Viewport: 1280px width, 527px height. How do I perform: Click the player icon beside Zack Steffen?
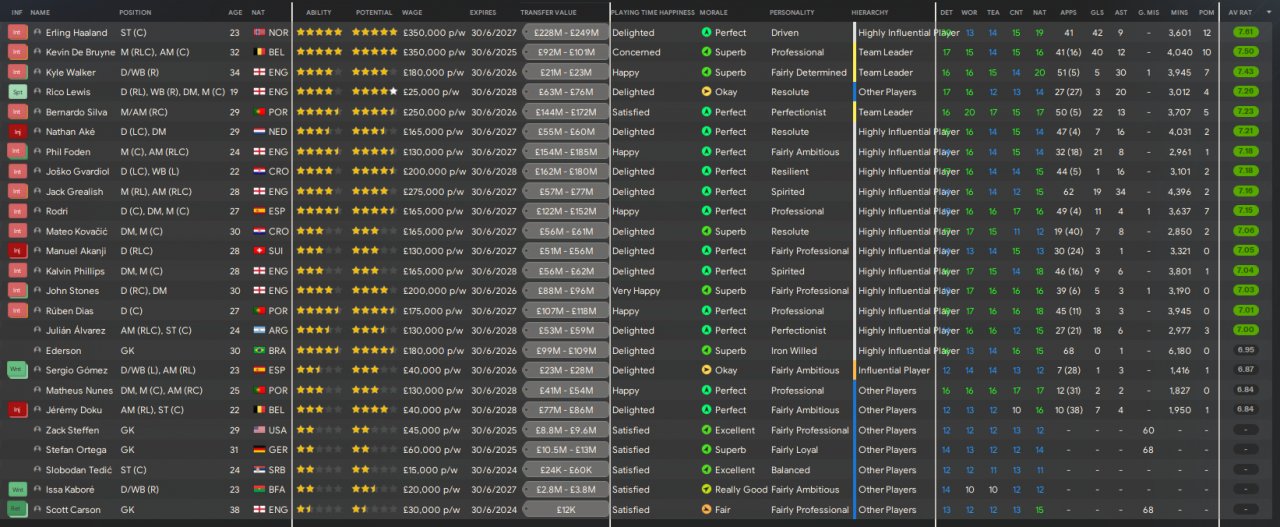(38, 430)
